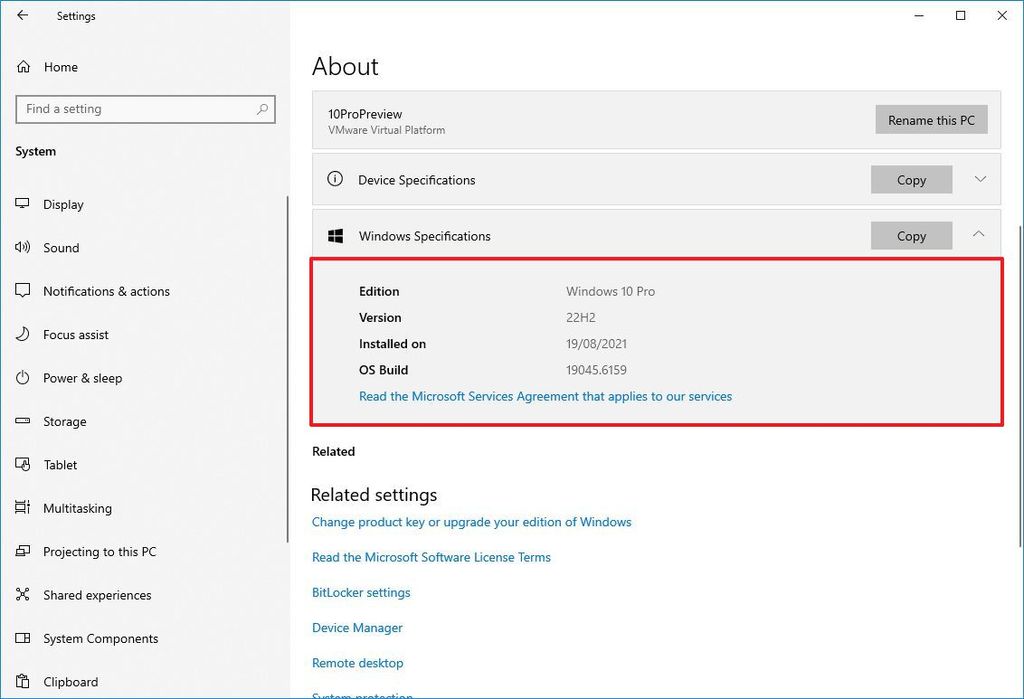This screenshot has width=1024, height=699.
Task: Select the Sound sidebar icon
Action: [22, 247]
